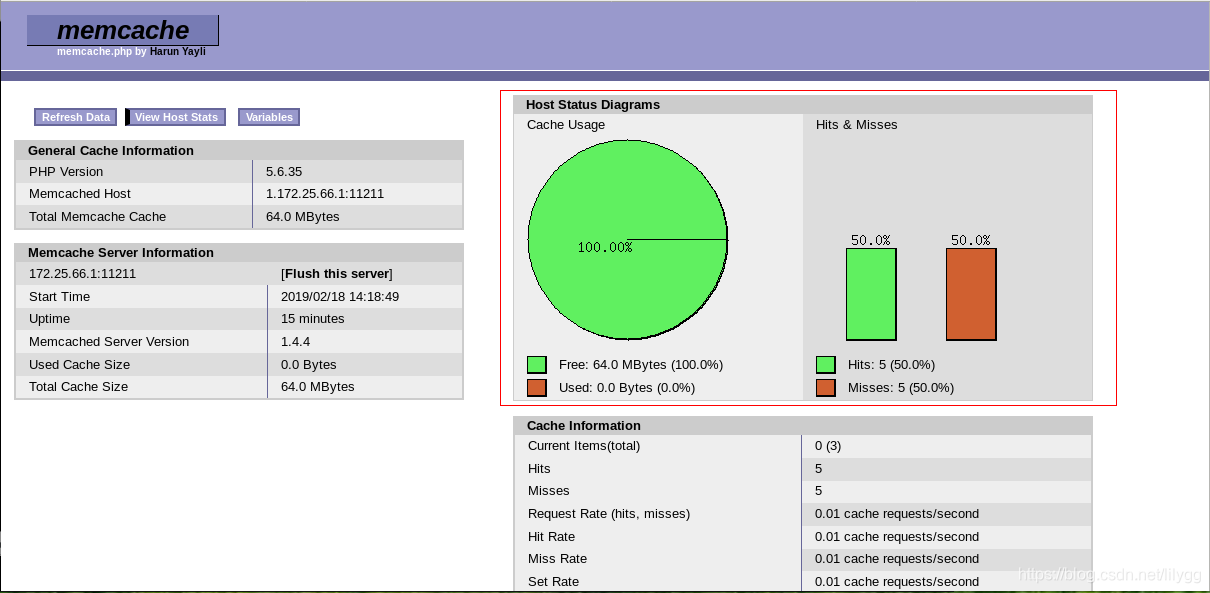The image size is (1210, 593).
Task: Select server version value 1.4.4
Action: 296,342
